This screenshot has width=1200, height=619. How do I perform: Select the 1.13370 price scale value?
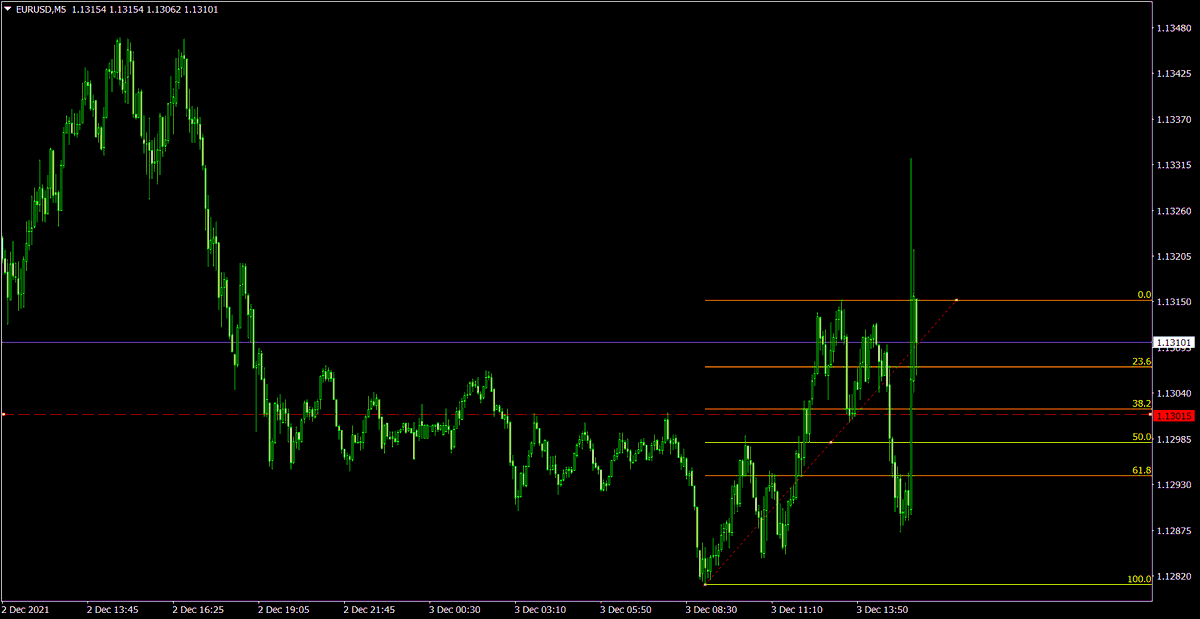tap(1174, 120)
